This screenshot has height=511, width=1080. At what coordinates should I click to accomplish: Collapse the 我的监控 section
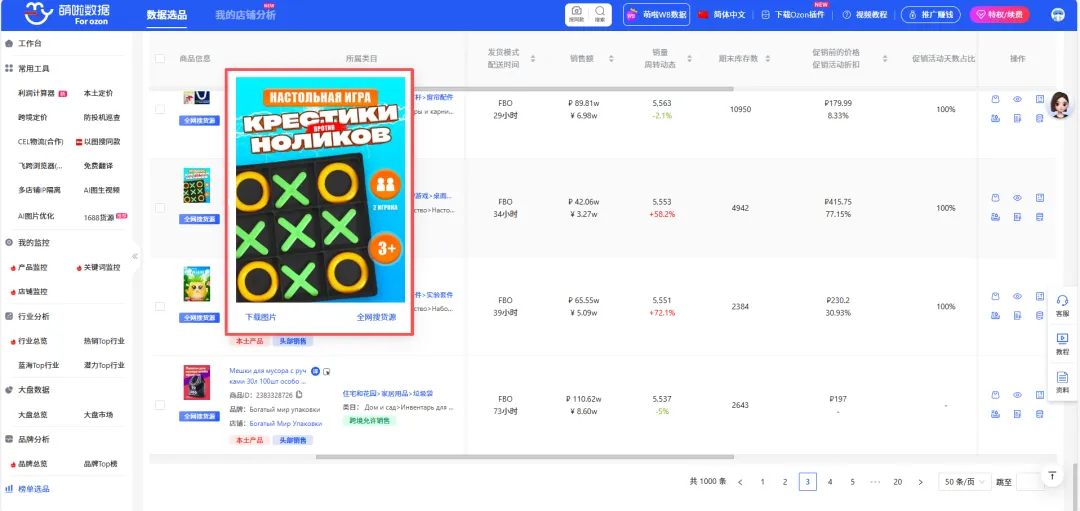coord(34,242)
